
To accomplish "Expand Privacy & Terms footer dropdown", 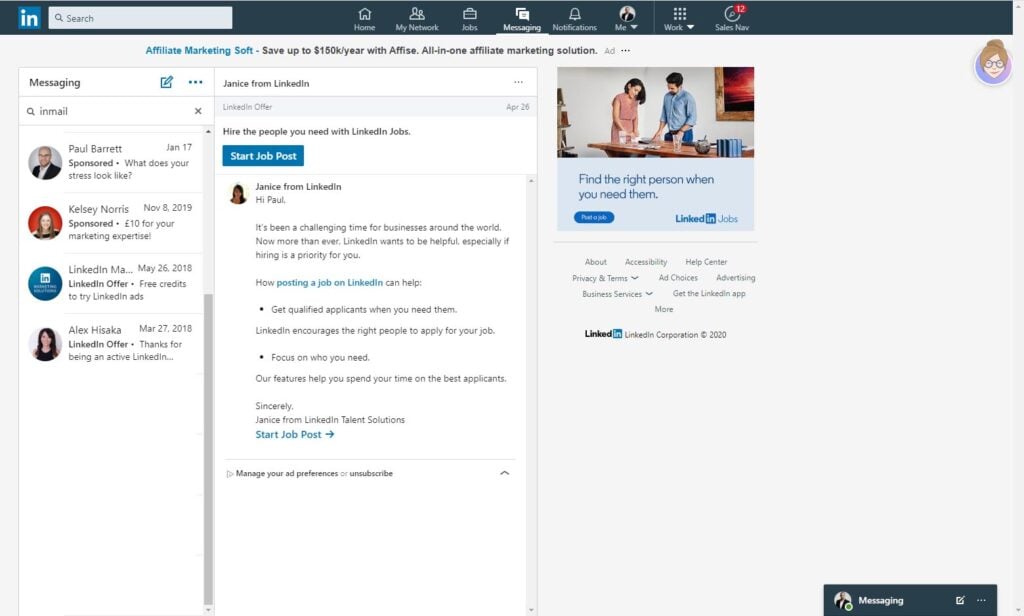I will point(605,278).
